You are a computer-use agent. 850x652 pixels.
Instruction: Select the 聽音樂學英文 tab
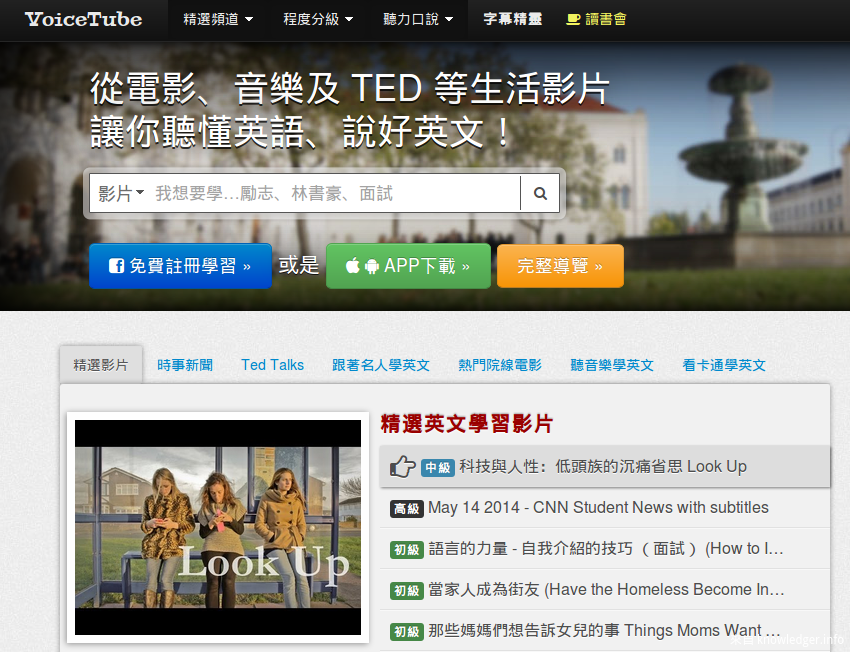(612, 365)
